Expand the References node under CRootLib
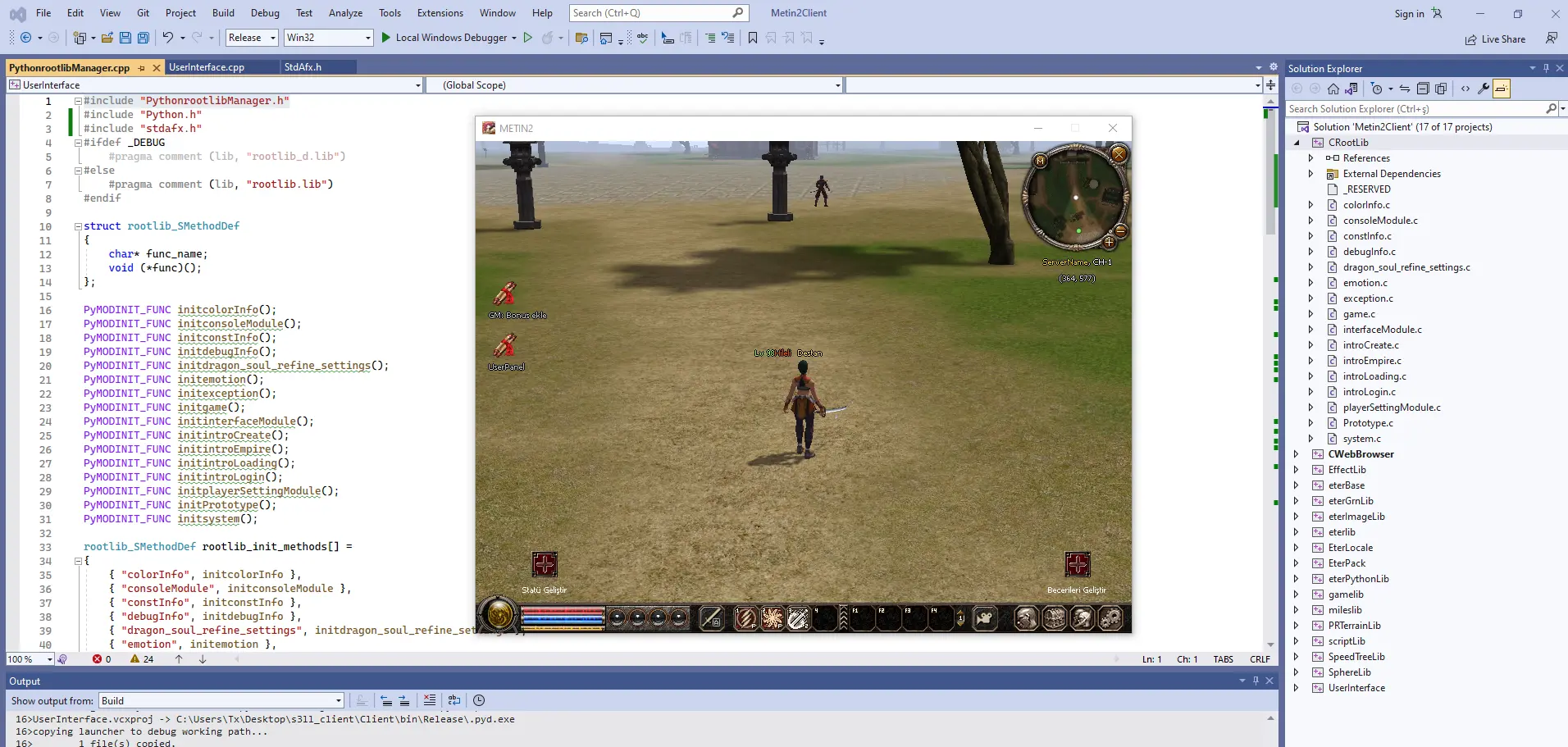Viewport: 1568px width, 747px height. tap(1310, 158)
